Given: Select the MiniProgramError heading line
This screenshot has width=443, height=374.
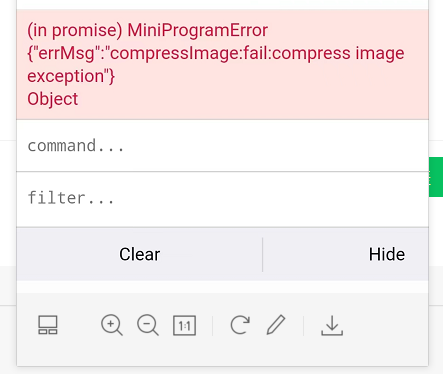Looking at the screenshot, I should (147, 30).
